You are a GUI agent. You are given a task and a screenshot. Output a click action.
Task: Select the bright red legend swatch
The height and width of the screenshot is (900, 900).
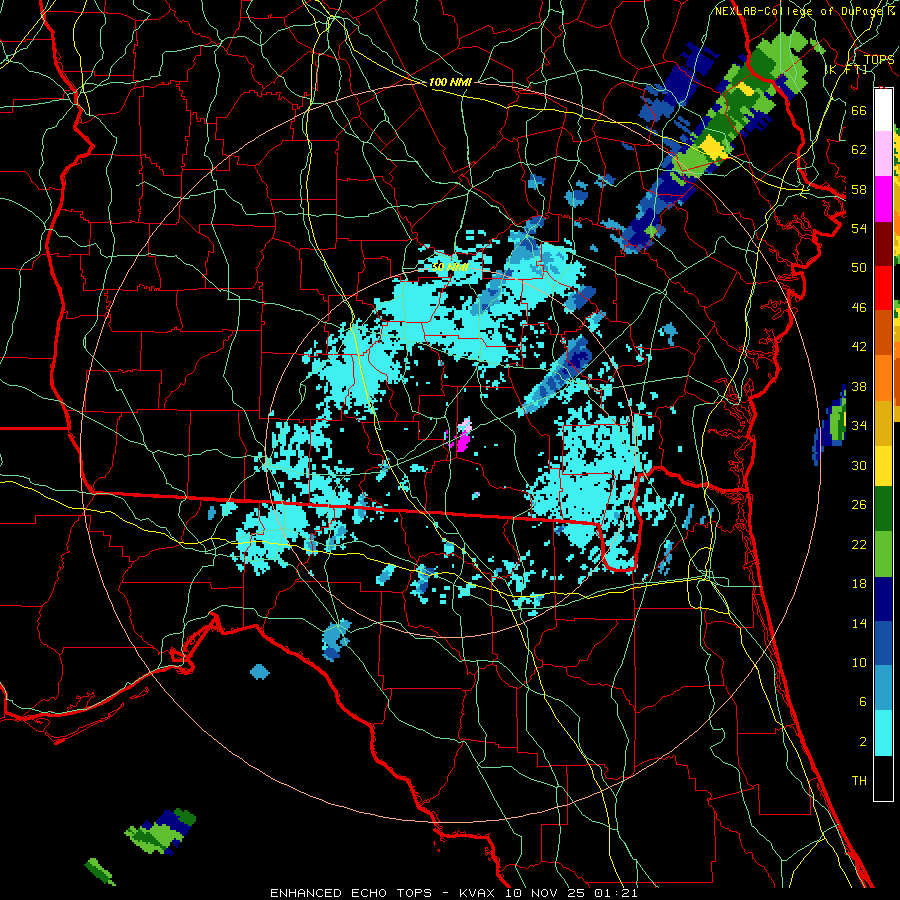883,288
